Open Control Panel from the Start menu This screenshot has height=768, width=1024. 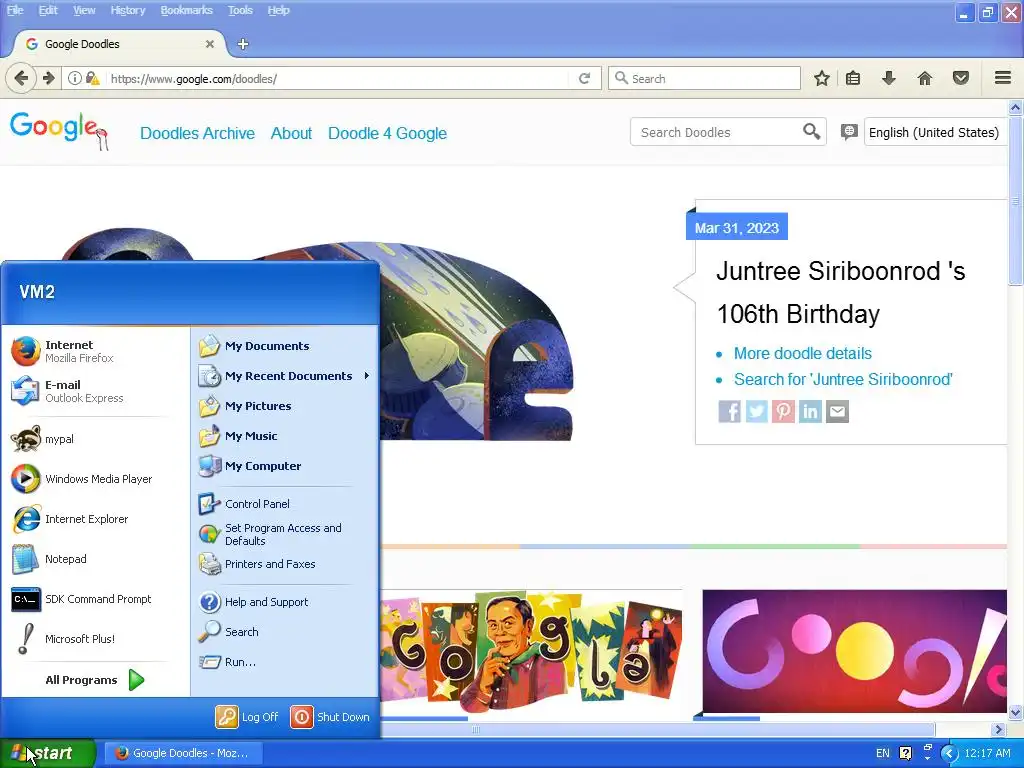click(285, 504)
